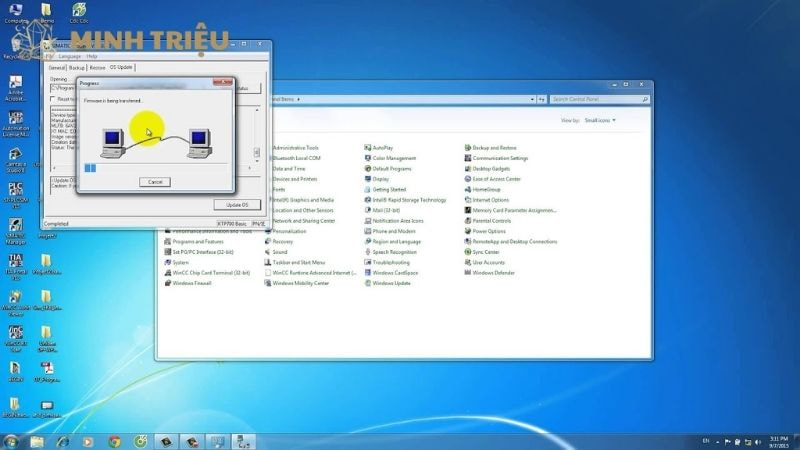Select the General tab in ProSave
Viewport: 800px width, 450px height.
[57, 67]
